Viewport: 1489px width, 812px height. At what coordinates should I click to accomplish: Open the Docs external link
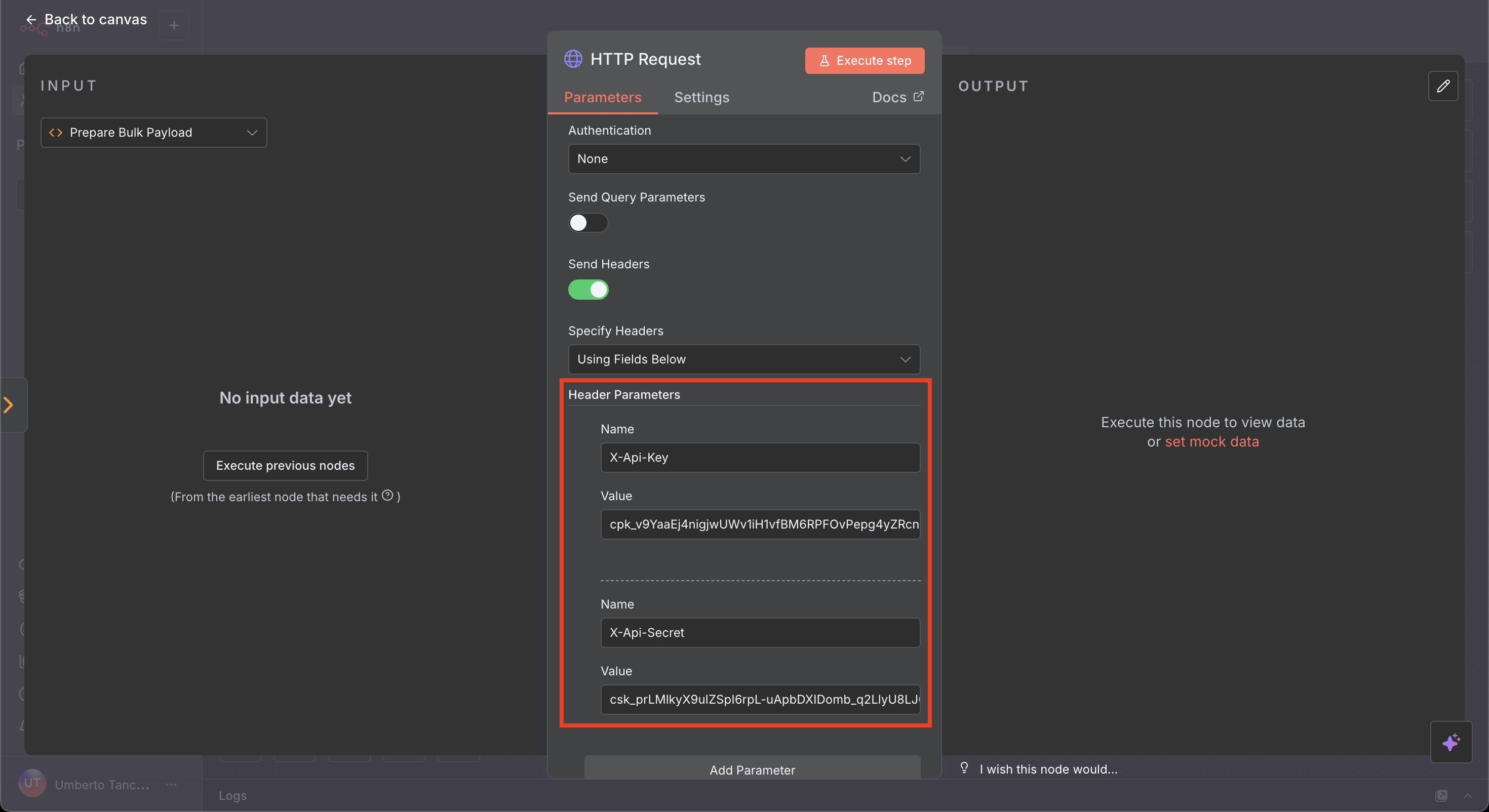[x=897, y=97]
